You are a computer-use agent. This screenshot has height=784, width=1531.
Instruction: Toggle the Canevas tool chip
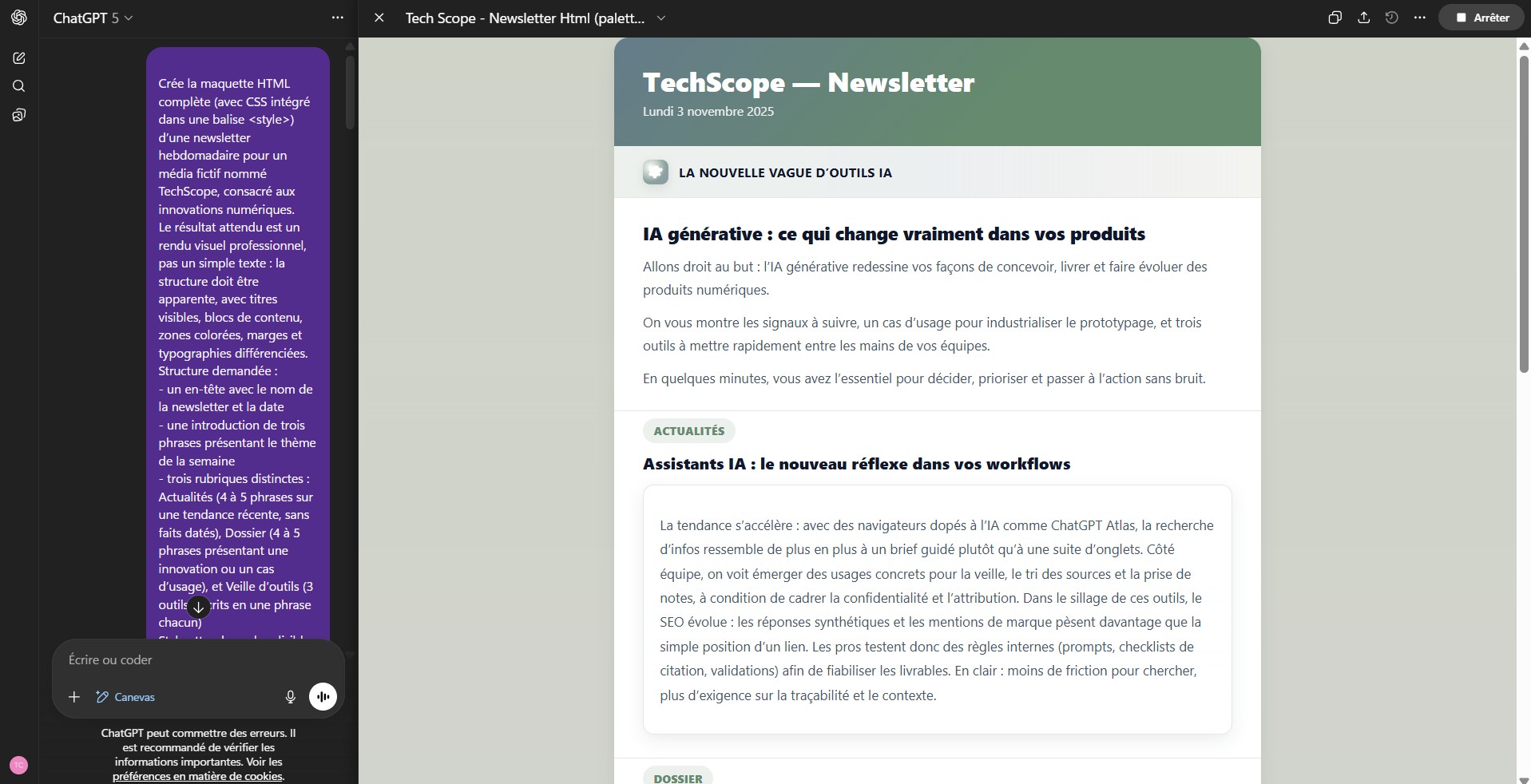125,697
